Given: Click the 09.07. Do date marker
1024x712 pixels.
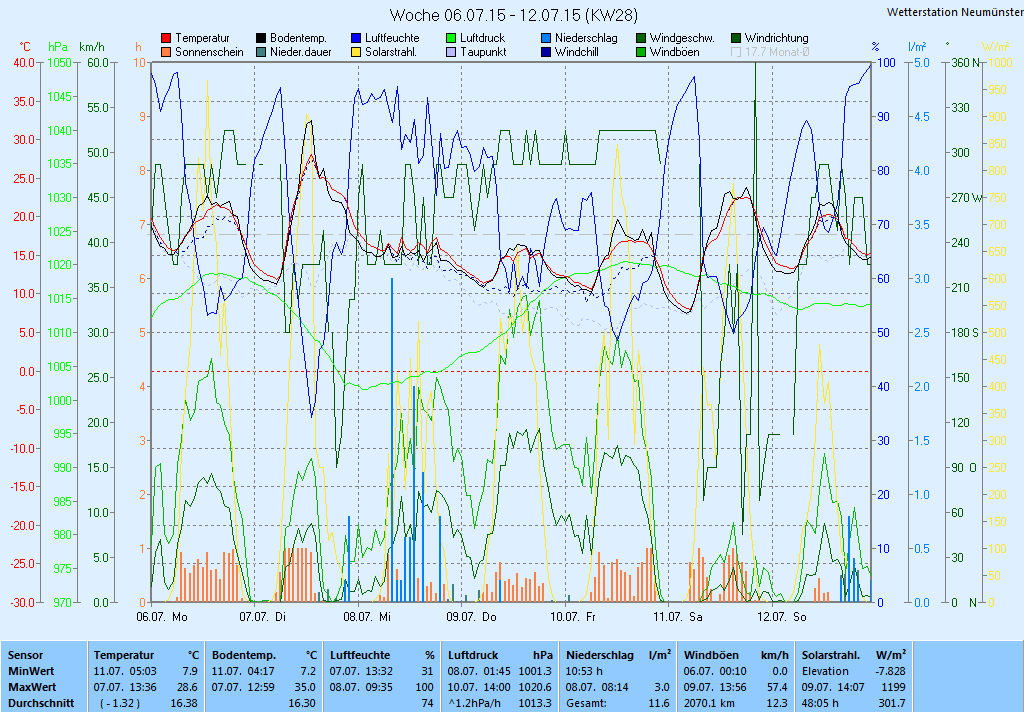Looking at the screenshot, I should 472,618.
